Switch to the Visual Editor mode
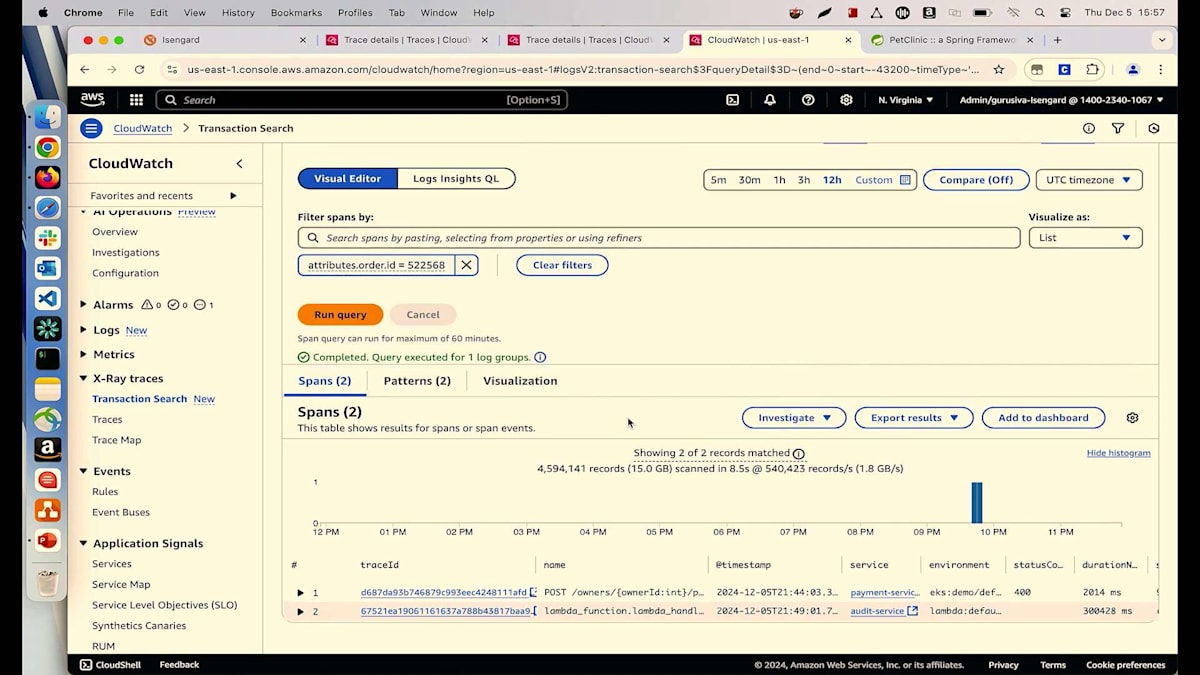The height and width of the screenshot is (675, 1200). pos(348,179)
